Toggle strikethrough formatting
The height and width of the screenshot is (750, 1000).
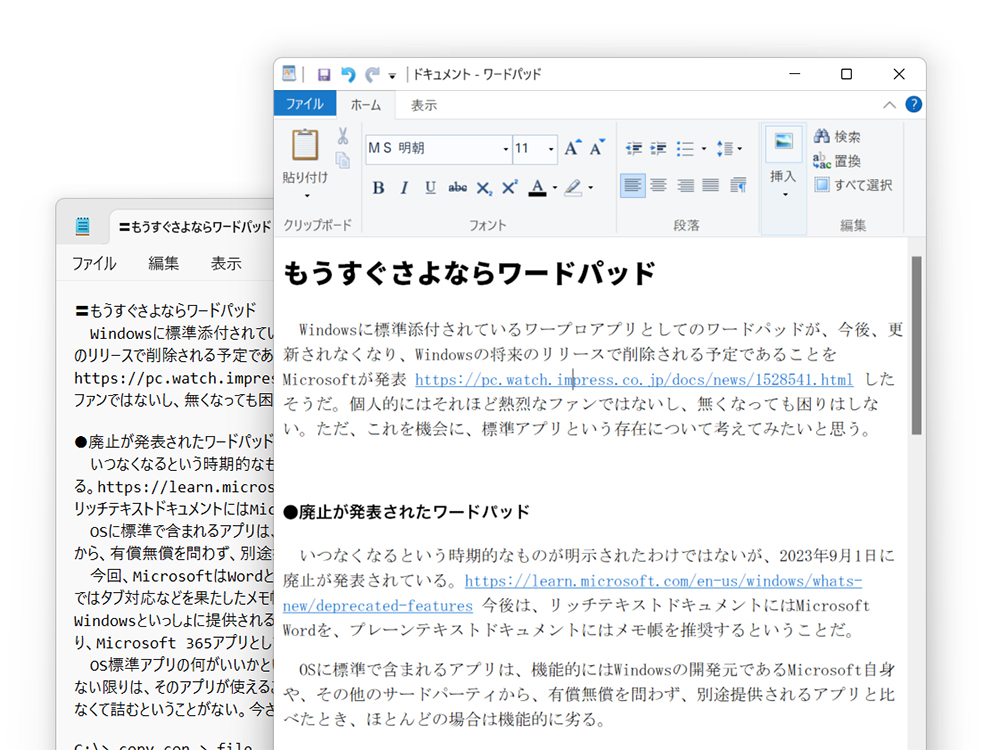click(x=457, y=188)
